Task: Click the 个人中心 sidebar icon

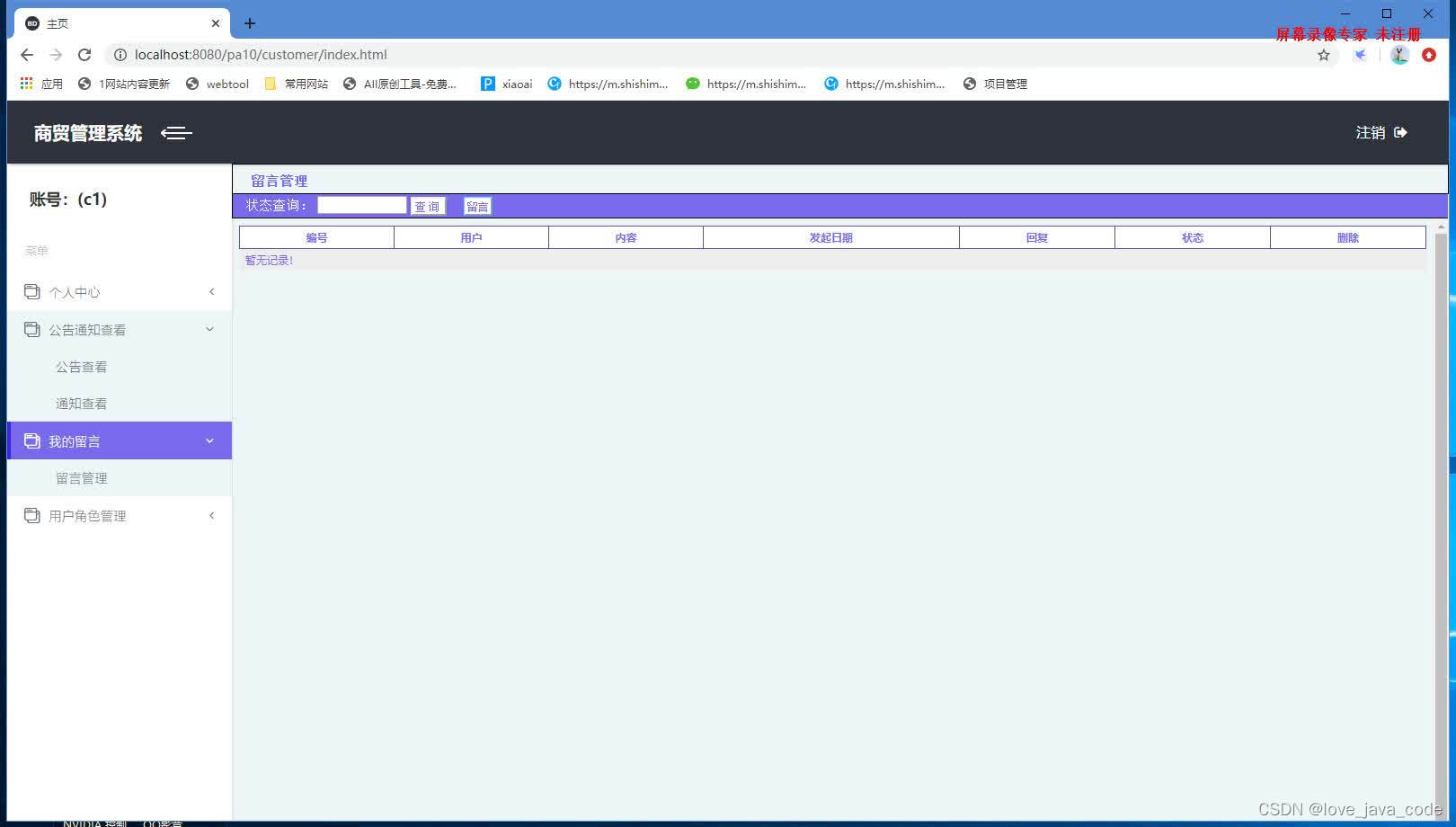Action: click(31, 291)
